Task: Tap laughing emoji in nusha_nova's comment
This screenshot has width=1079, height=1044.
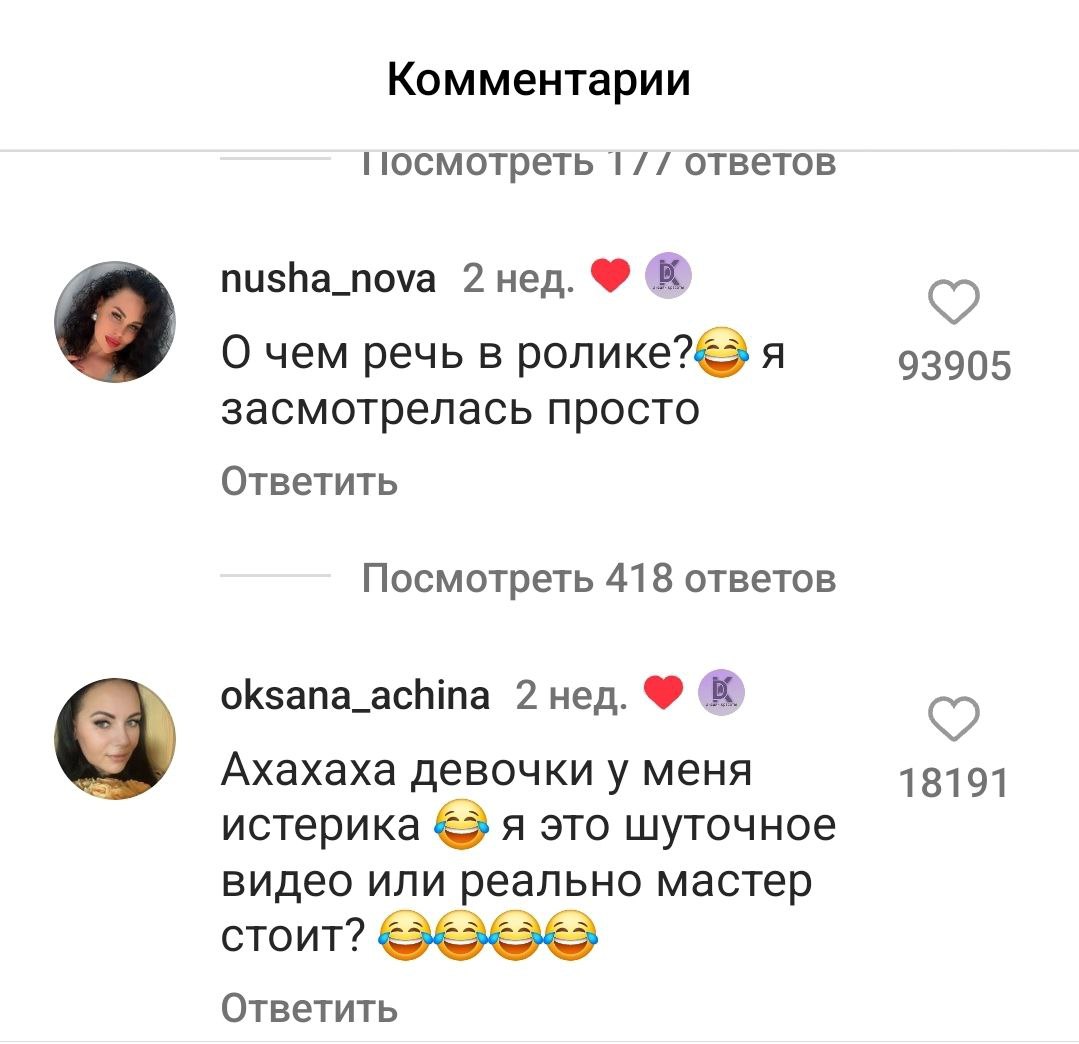Action: [721, 353]
